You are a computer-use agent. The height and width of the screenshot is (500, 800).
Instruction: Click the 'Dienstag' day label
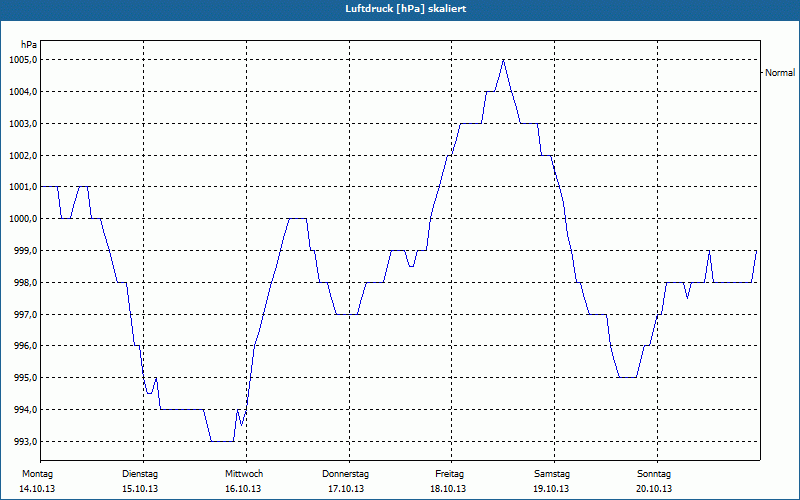click(140, 474)
